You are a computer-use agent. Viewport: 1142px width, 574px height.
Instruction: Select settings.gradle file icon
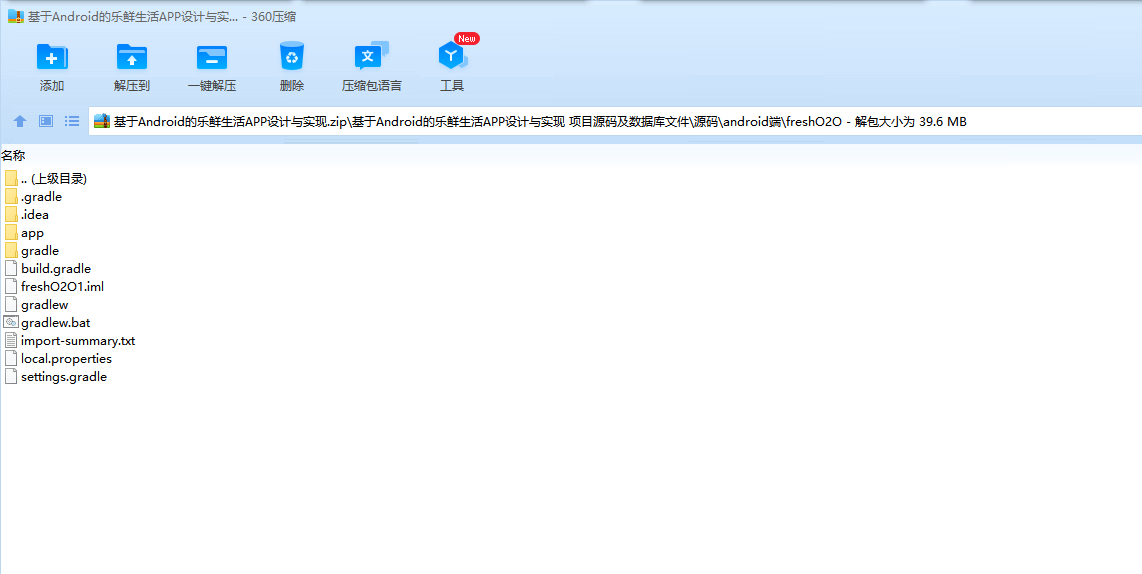point(10,377)
